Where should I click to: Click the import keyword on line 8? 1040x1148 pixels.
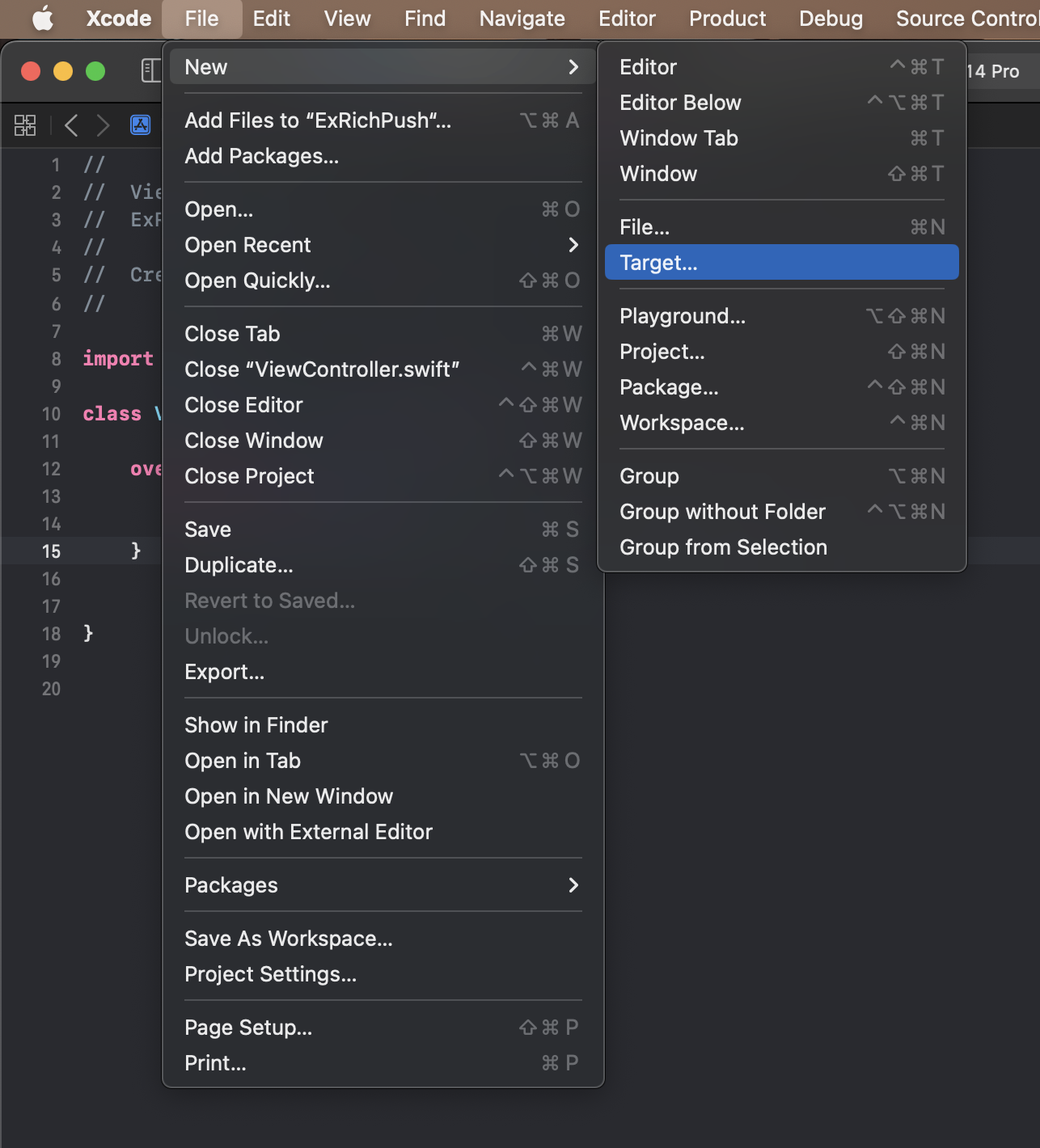click(118, 359)
